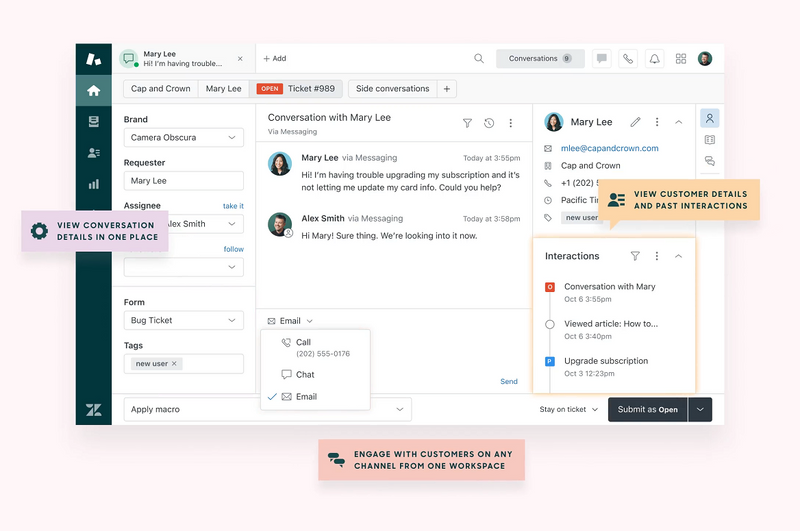Open the empty dropdown below follow
The image size is (800, 531).
tap(184, 267)
